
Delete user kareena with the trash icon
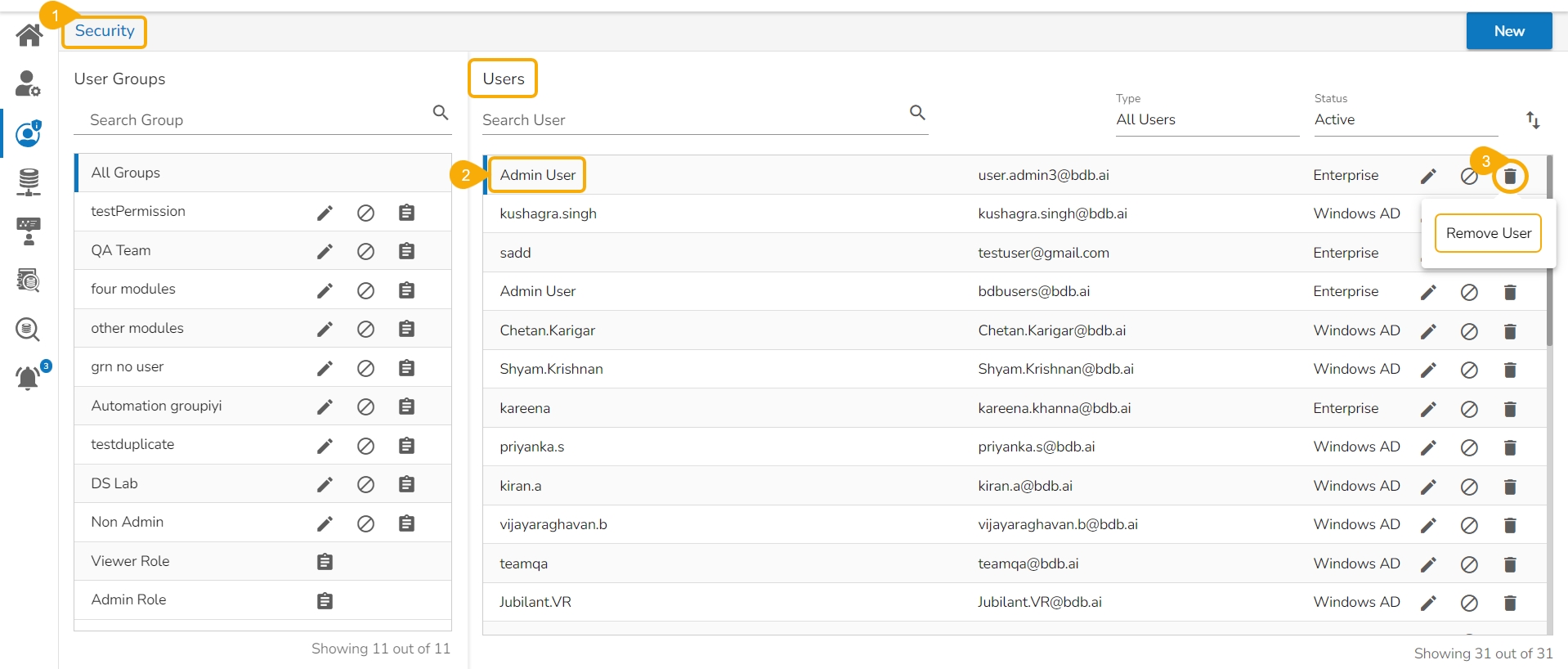(x=1510, y=409)
